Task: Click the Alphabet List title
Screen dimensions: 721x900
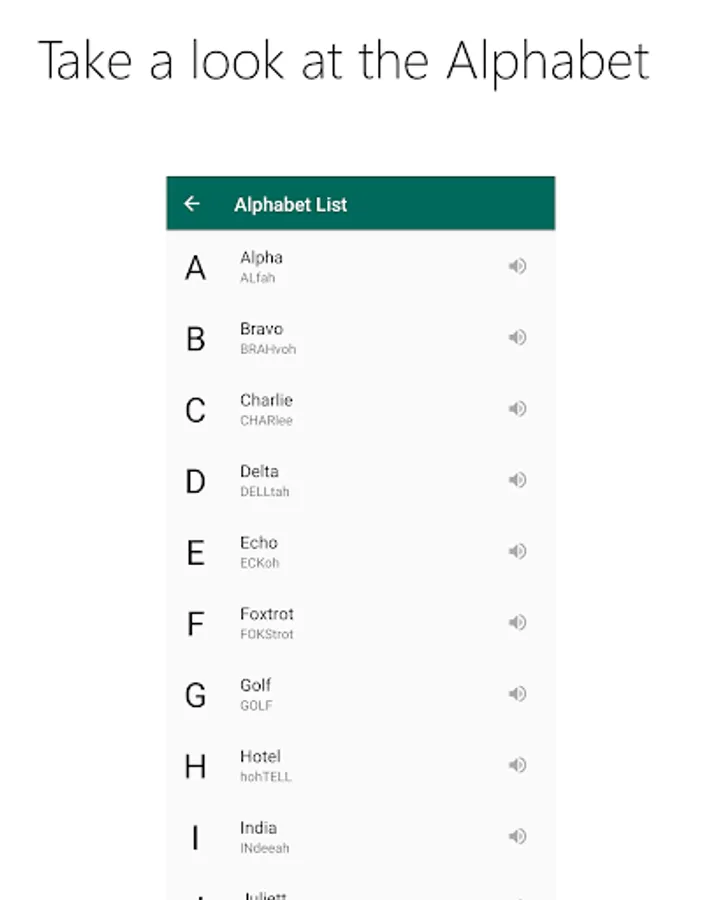Action: [x=290, y=204]
